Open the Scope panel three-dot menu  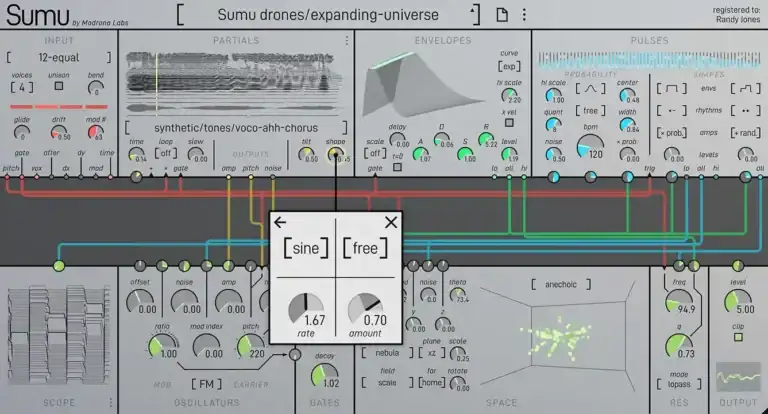111,402
